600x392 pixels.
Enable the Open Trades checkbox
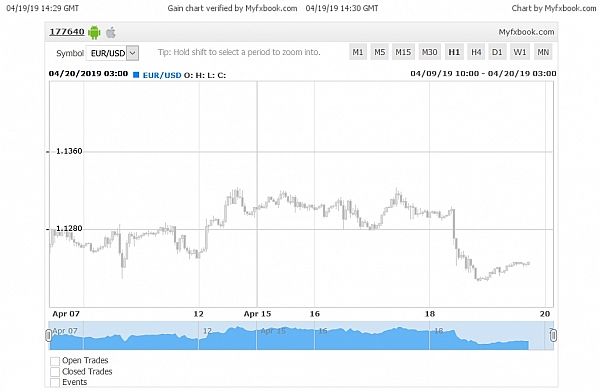(55, 361)
